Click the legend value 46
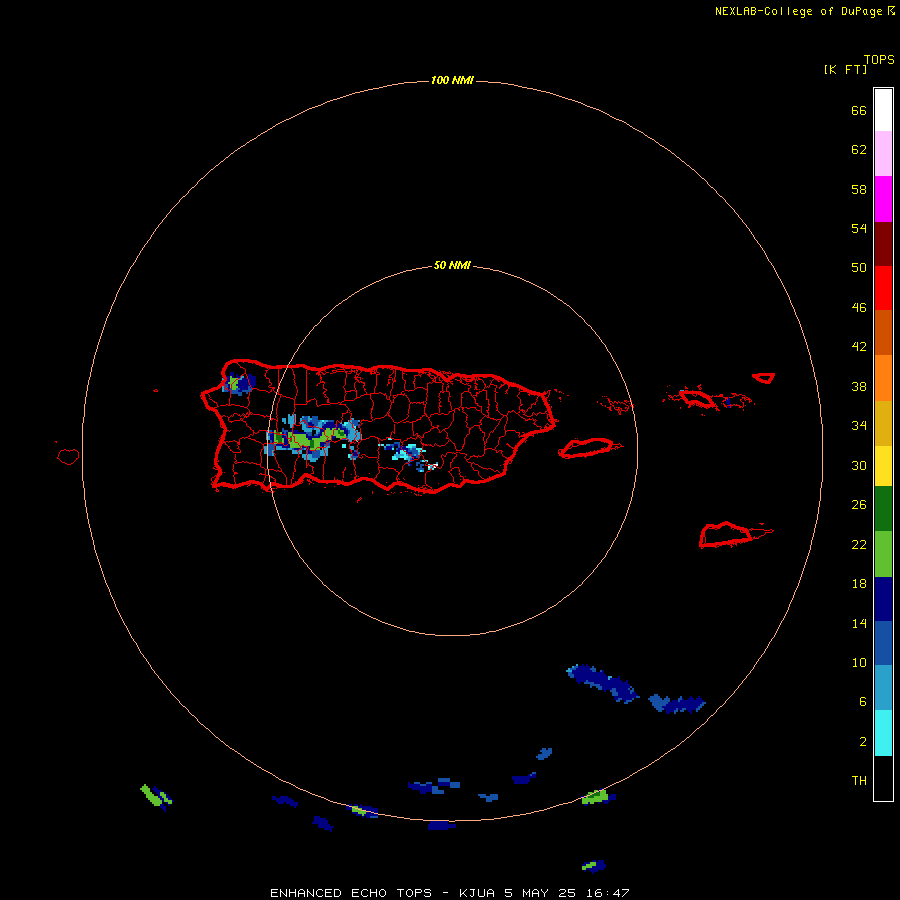Screen dimensions: 900x900 (859, 308)
